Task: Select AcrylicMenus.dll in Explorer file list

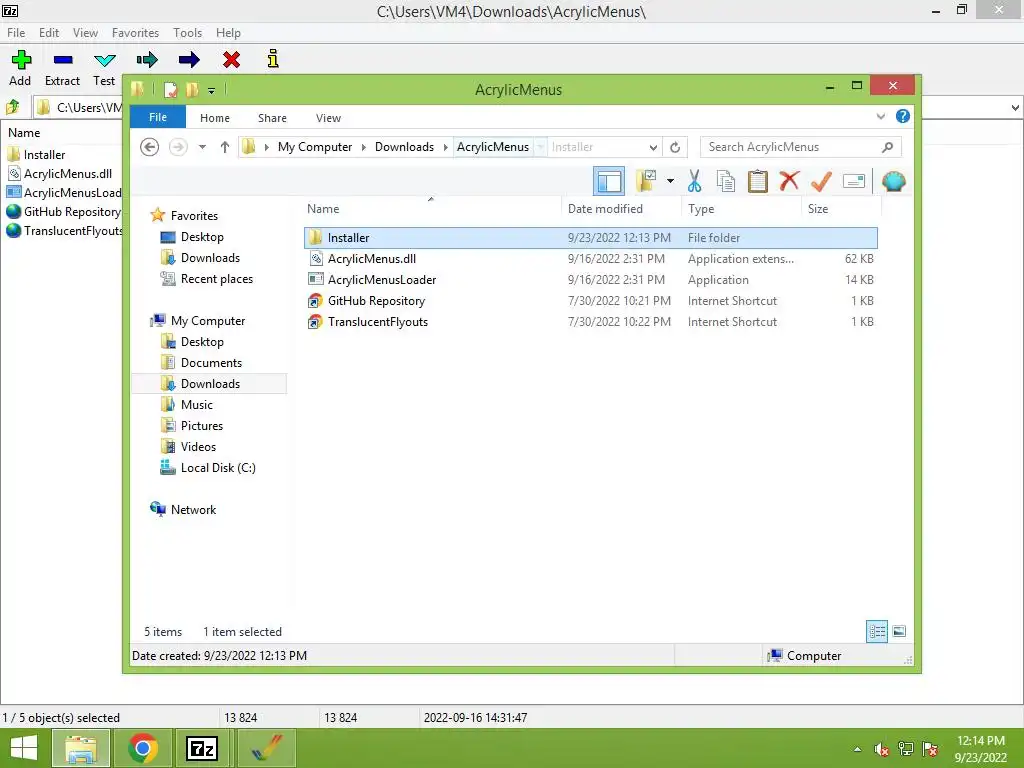Action: click(x=590, y=259)
